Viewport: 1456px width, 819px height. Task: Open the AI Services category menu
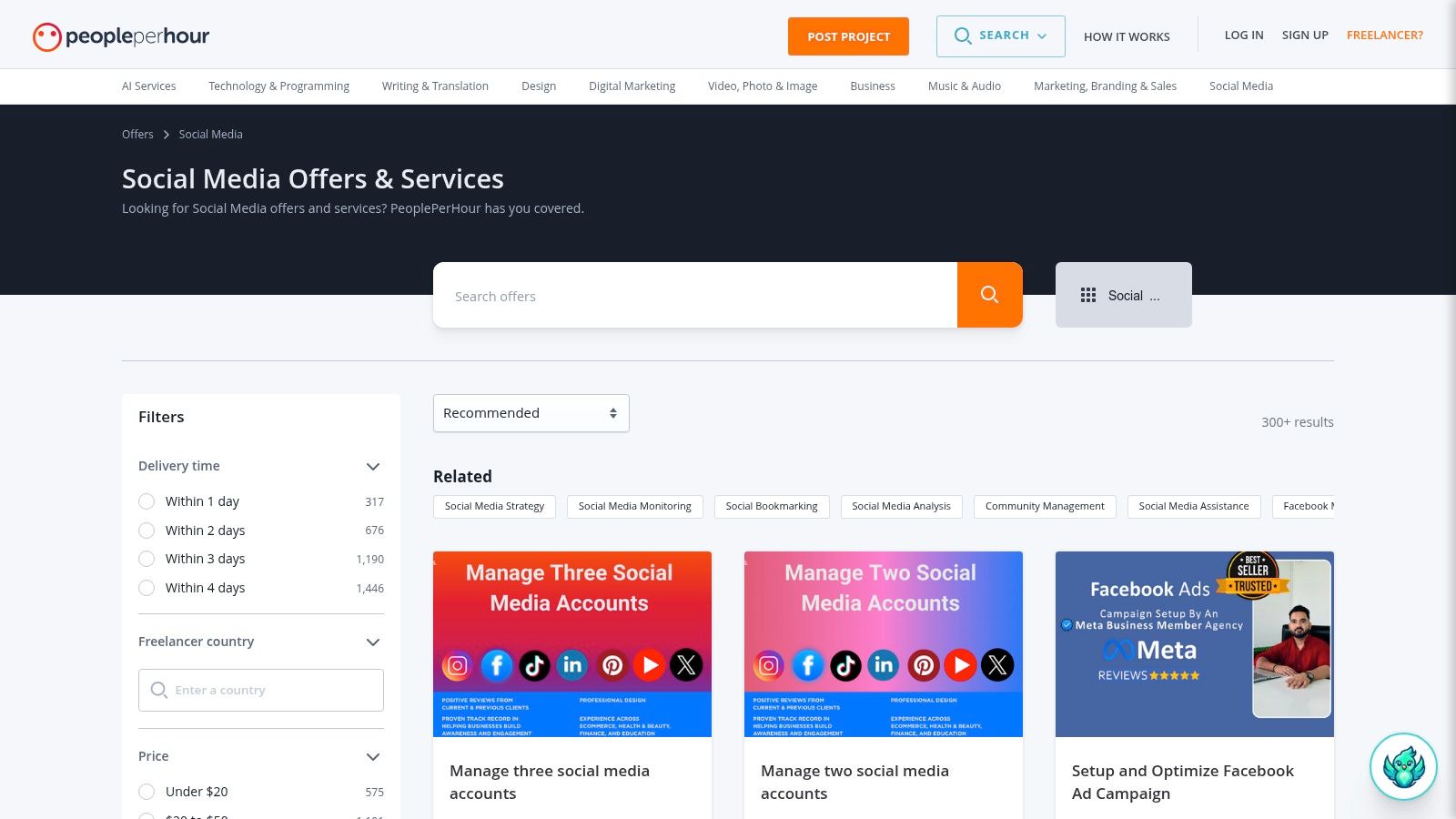click(149, 86)
